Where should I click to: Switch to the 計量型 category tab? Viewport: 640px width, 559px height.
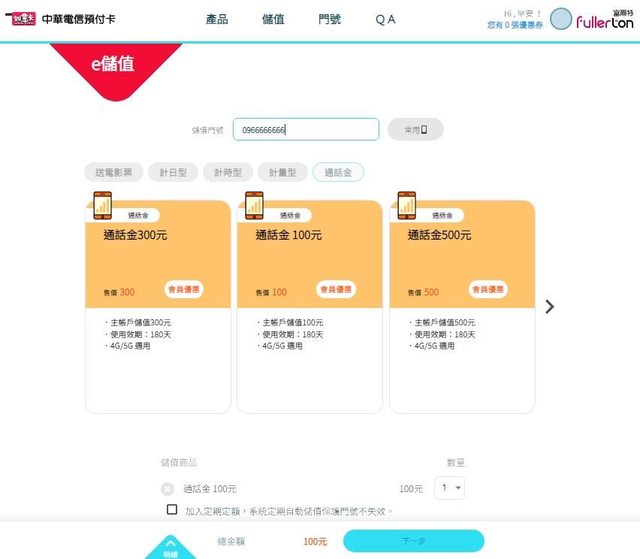coord(282,173)
